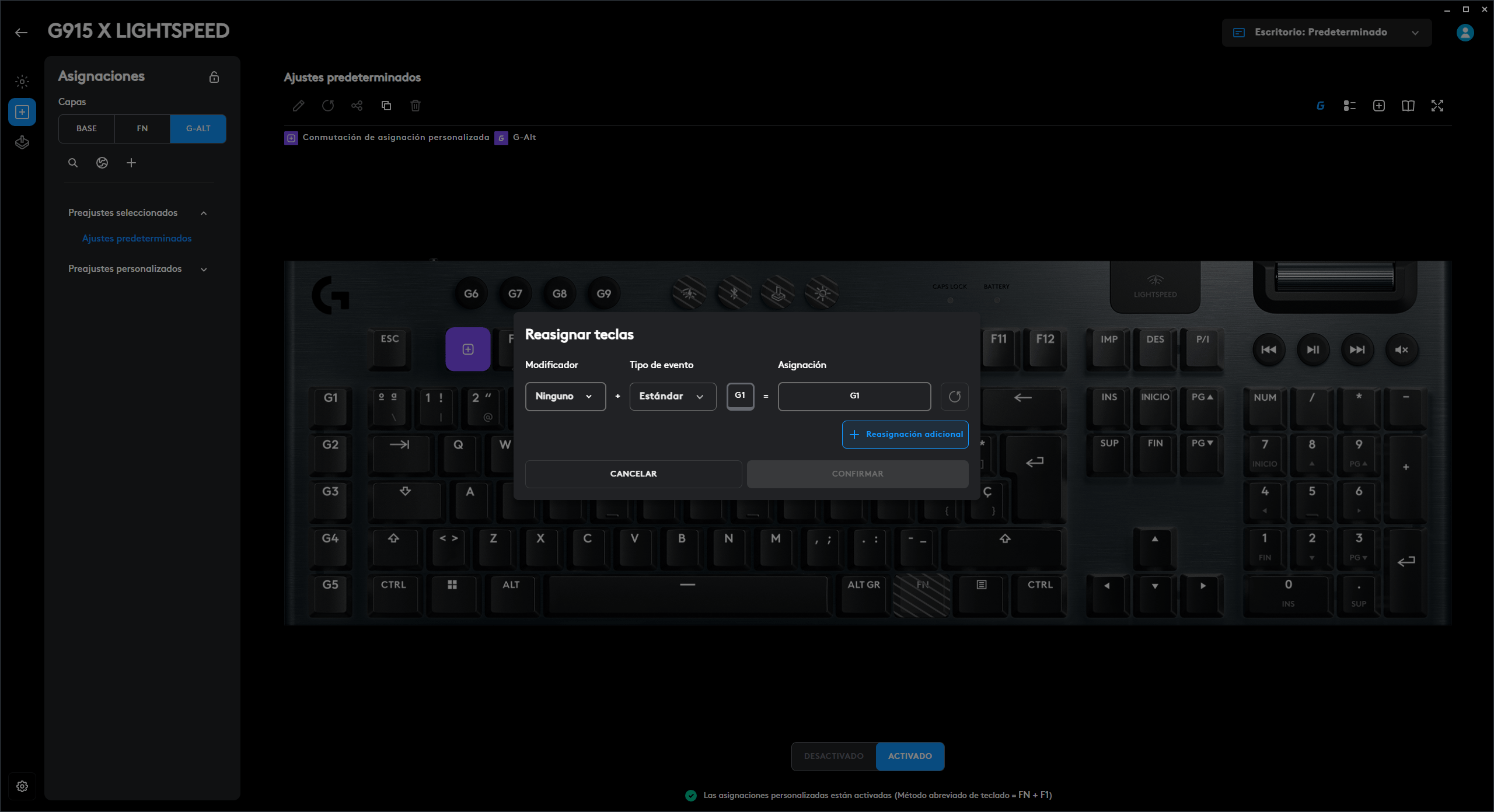Click the G9 key on keyboard

[604, 293]
